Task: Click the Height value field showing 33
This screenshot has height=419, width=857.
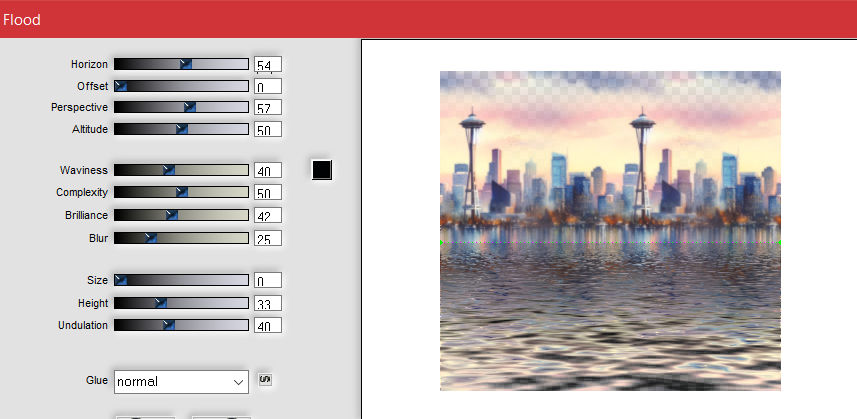Action: tap(268, 303)
